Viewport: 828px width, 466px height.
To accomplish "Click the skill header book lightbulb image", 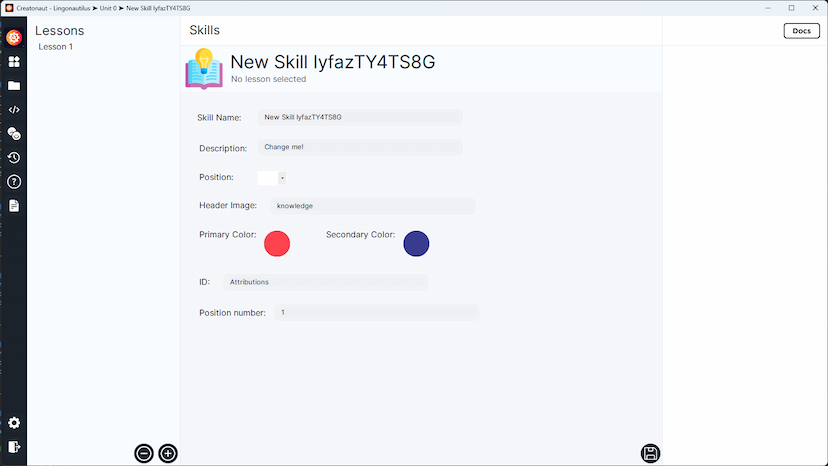I will 204,69.
